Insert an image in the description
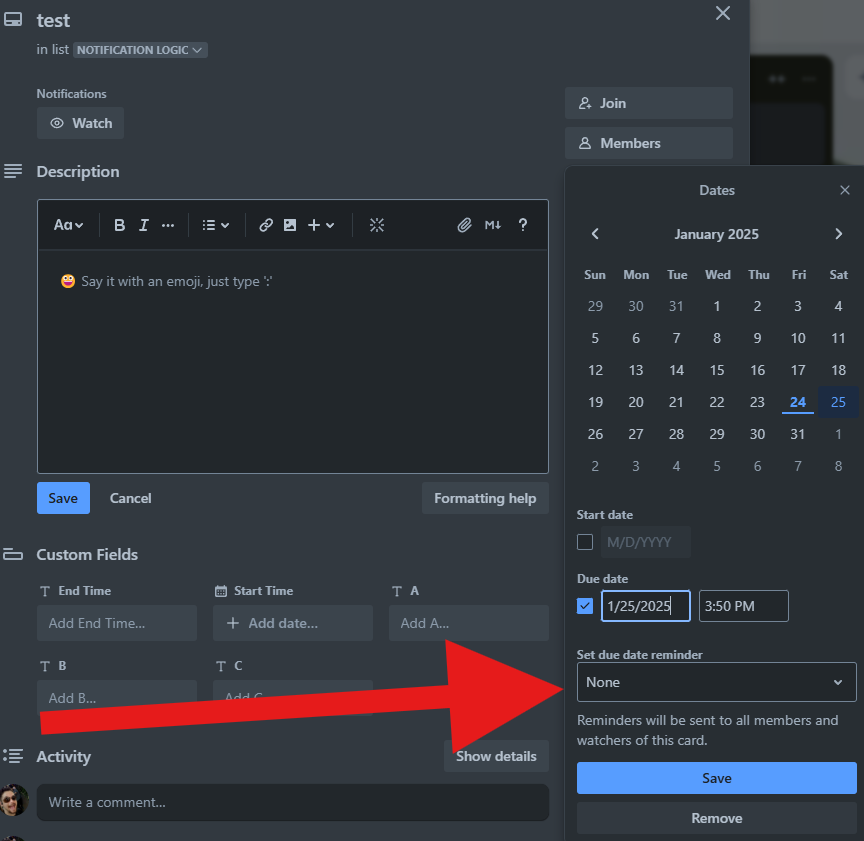The image size is (864, 841). pyautogui.click(x=290, y=225)
